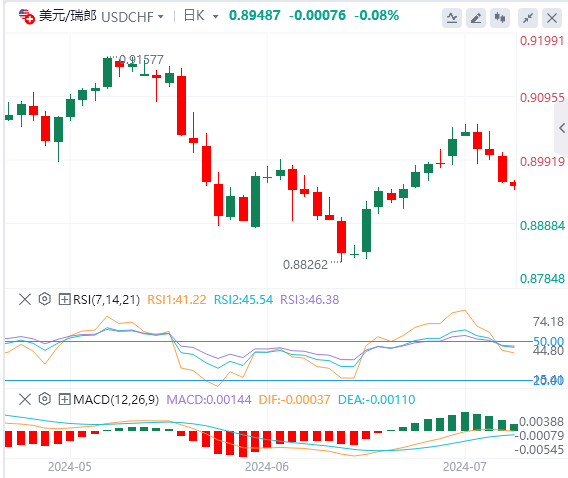Open the USDCHF symbol dropdown
The width and height of the screenshot is (568, 478).
[x=133, y=17]
